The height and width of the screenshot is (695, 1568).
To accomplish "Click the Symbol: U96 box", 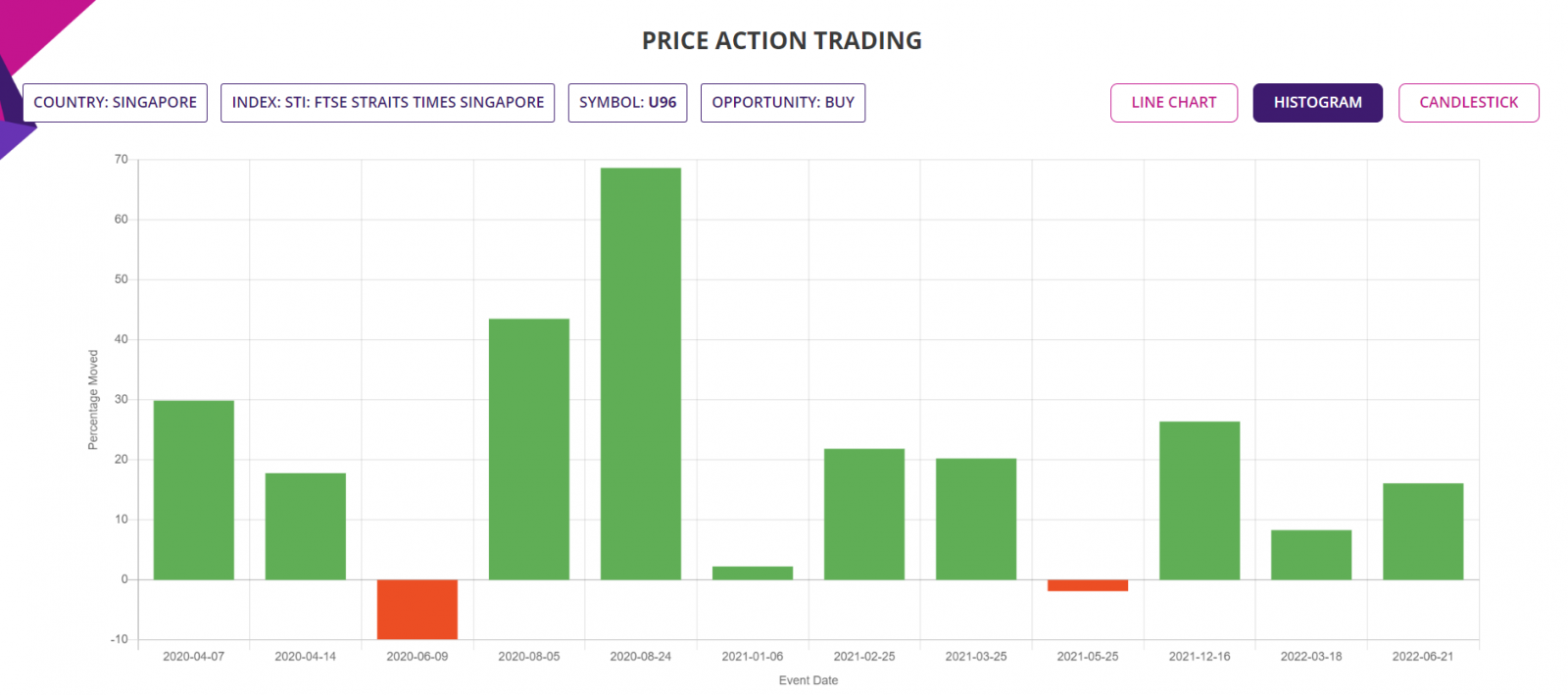I will click(627, 103).
